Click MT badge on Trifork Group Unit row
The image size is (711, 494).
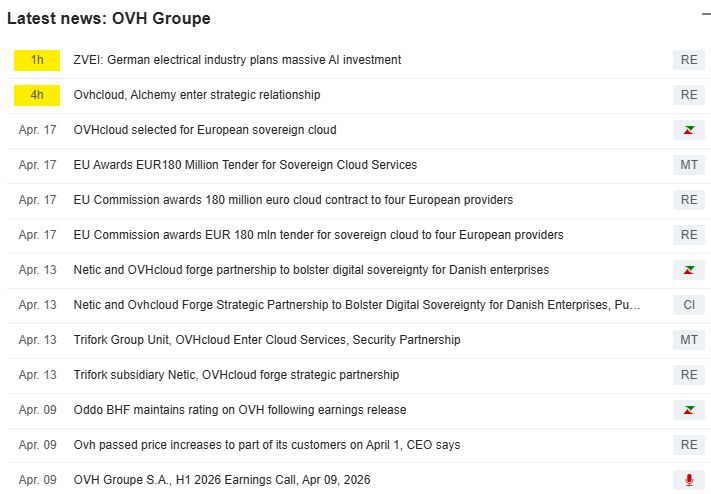click(x=689, y=340)
